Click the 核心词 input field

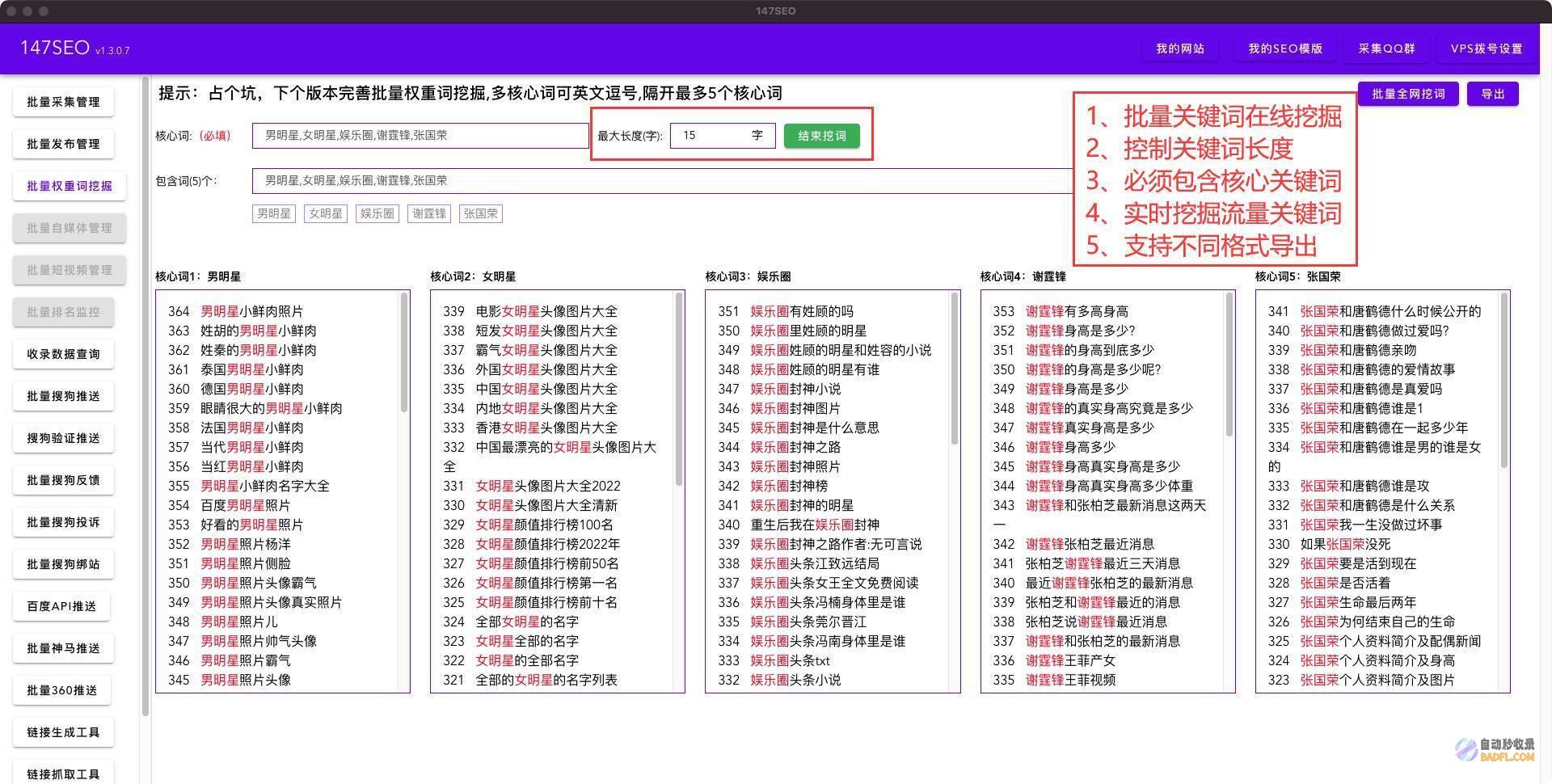(x=420, y=136)
